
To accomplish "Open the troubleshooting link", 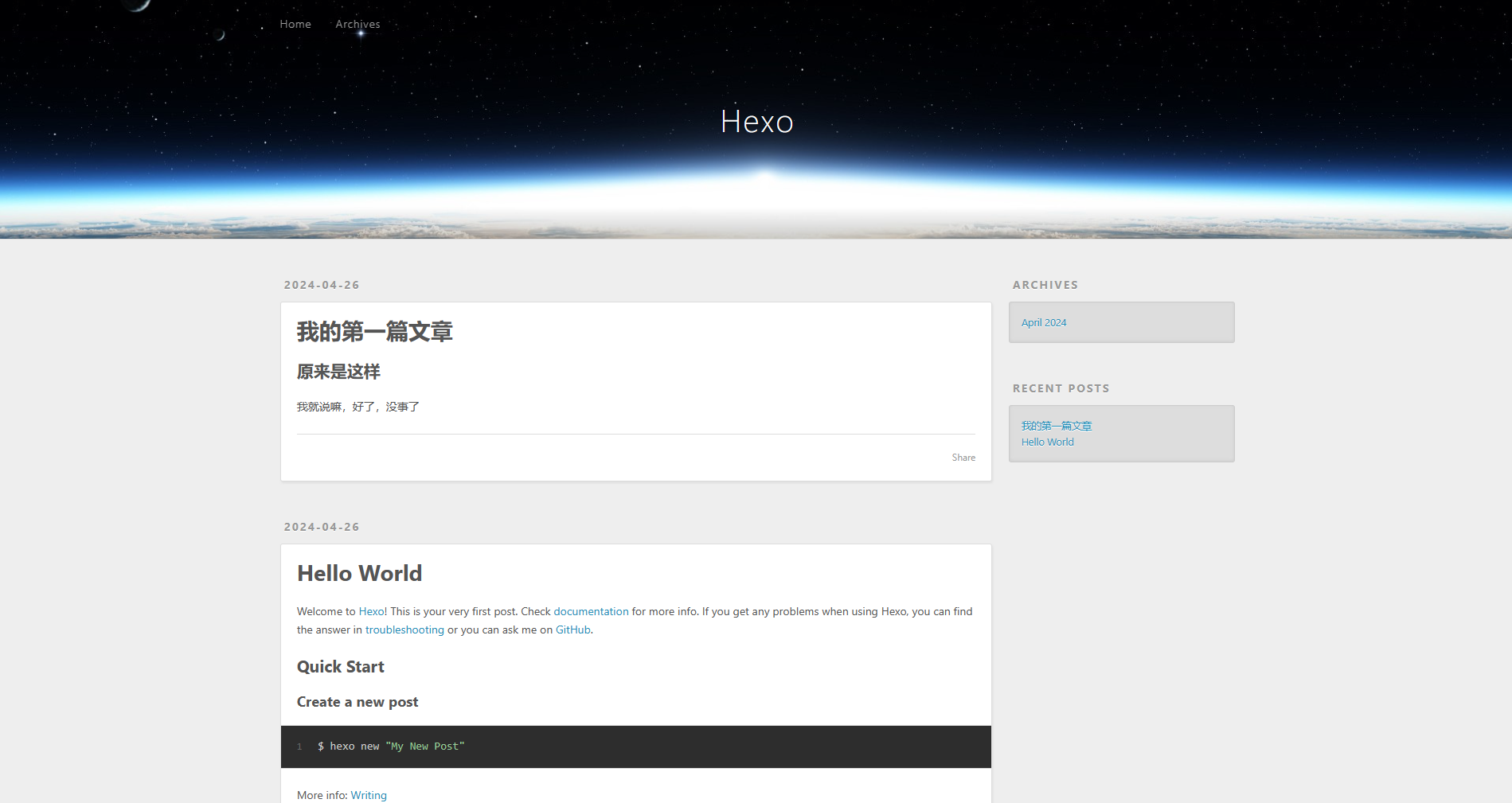I will (404, 630).
